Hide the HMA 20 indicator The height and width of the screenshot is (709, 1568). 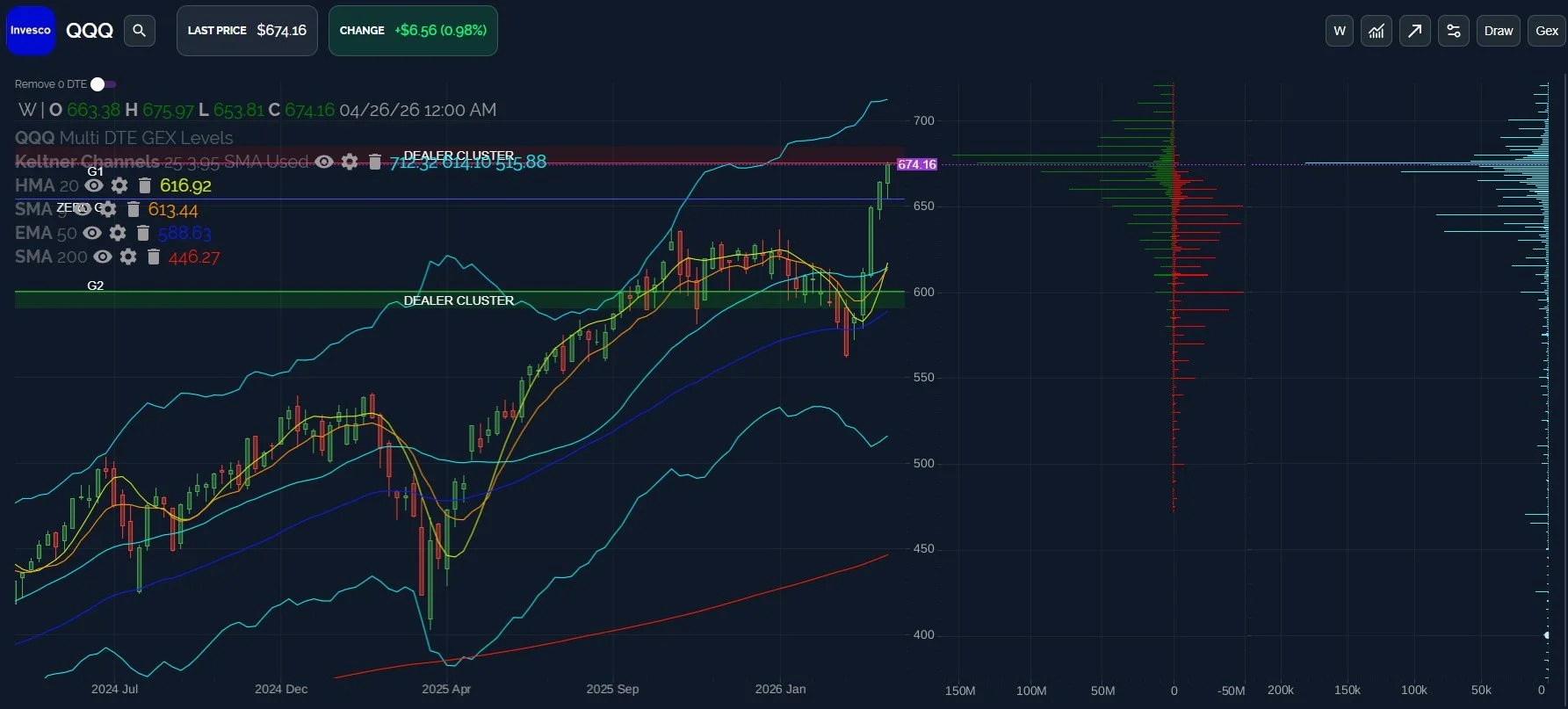point(94,185)
